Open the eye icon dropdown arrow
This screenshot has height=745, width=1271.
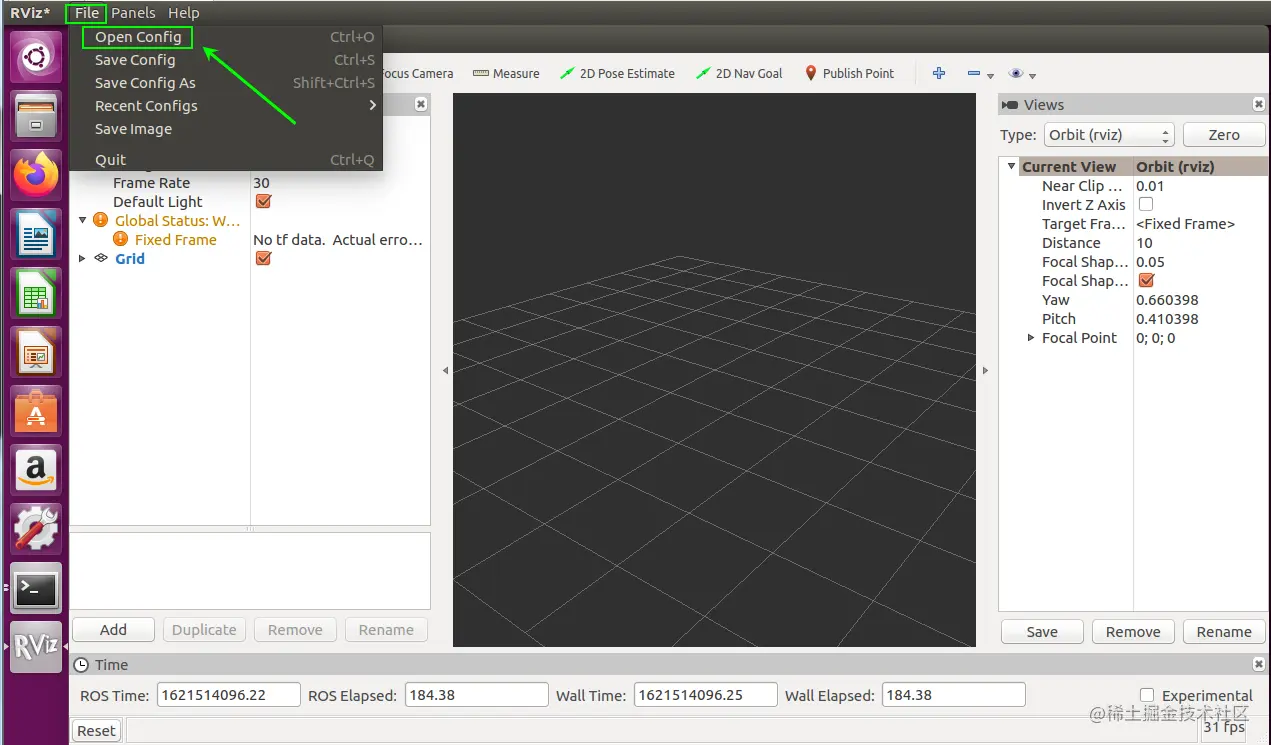pos(1033,75)
